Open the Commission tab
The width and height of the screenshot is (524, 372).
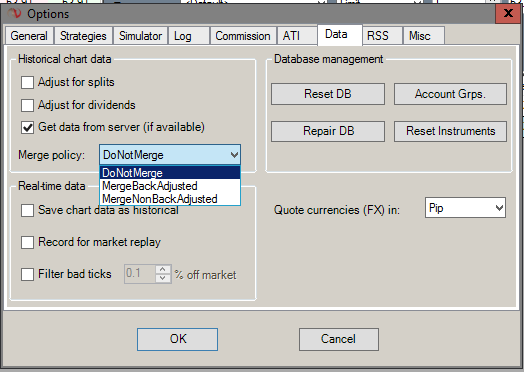(243, 36)
